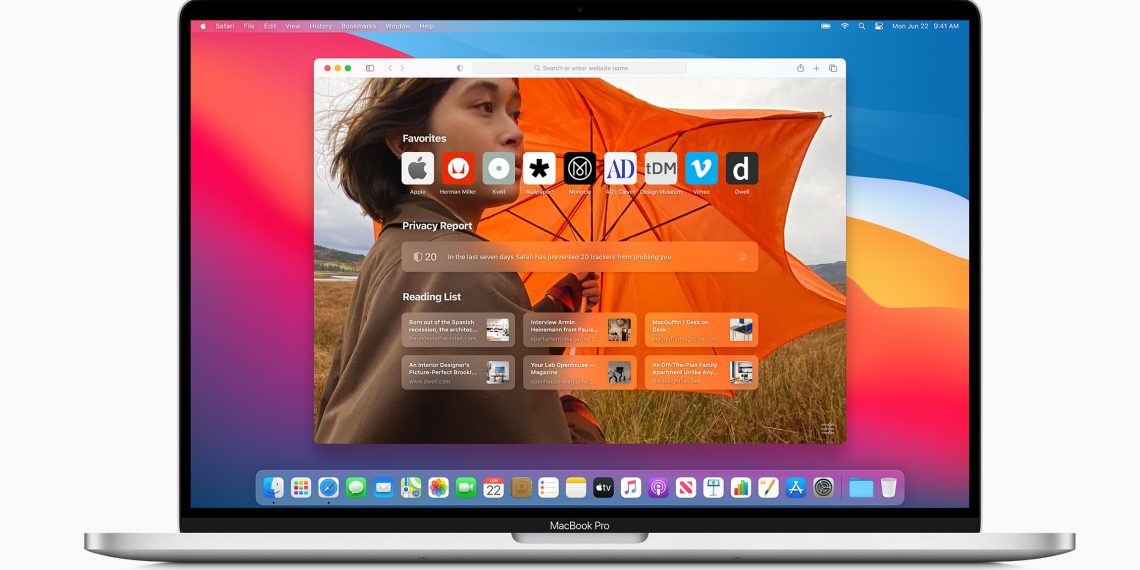Open a new tab with plus icon

(x=816, y=68)
